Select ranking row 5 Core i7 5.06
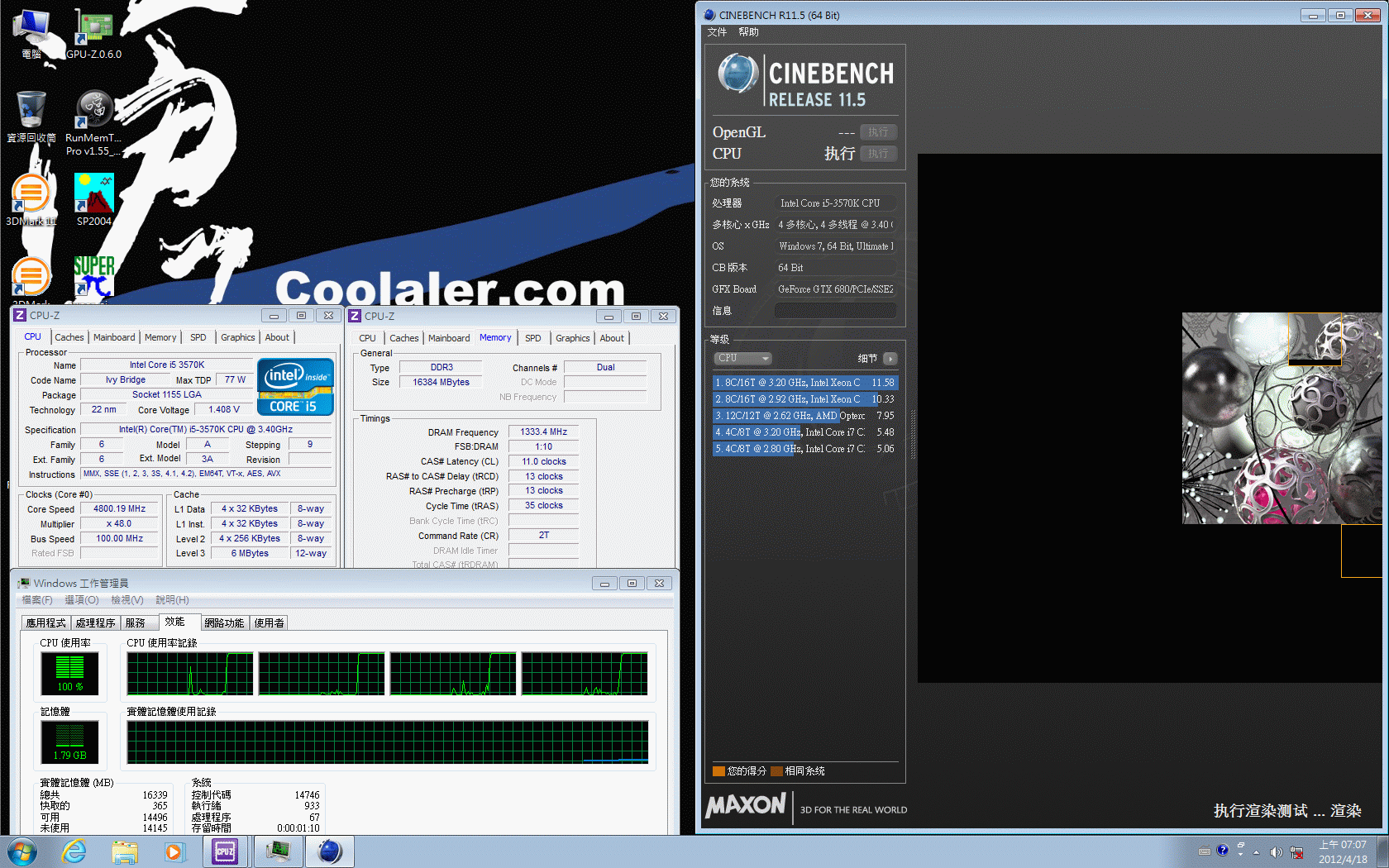1389x868 pixels. pos(804,449)
